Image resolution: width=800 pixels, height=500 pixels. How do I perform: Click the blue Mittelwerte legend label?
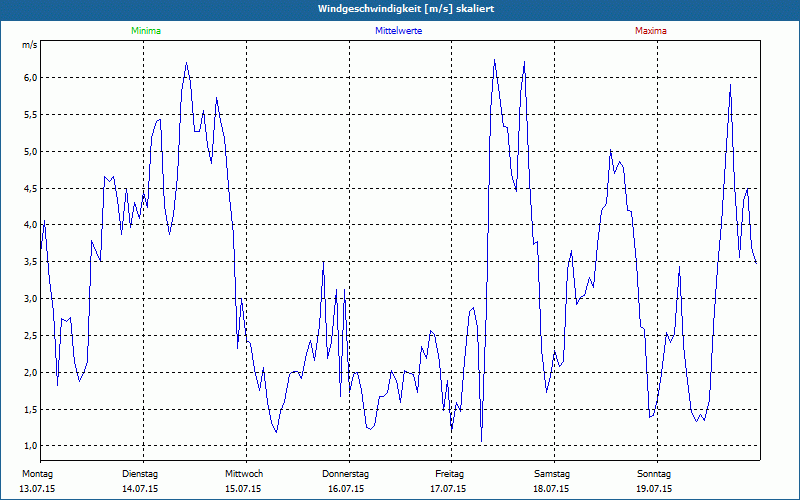click(x=398, y=31)
